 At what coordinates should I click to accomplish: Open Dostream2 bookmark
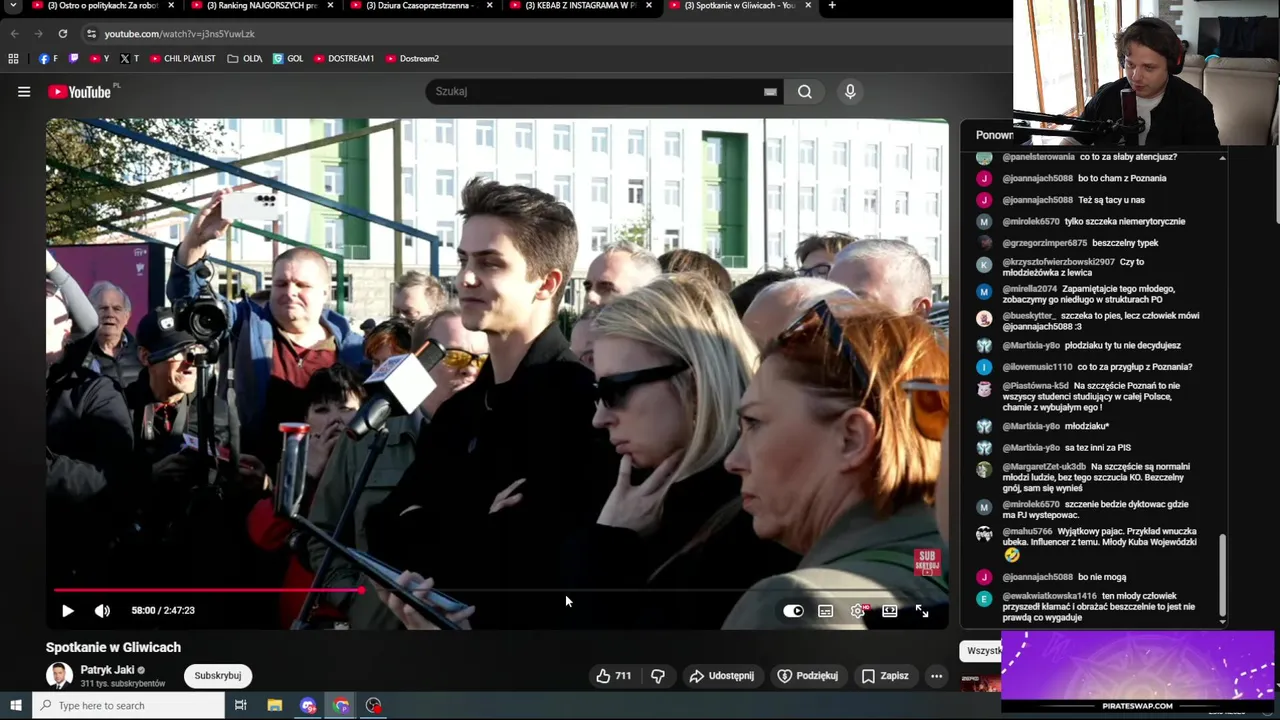point(412,58)
